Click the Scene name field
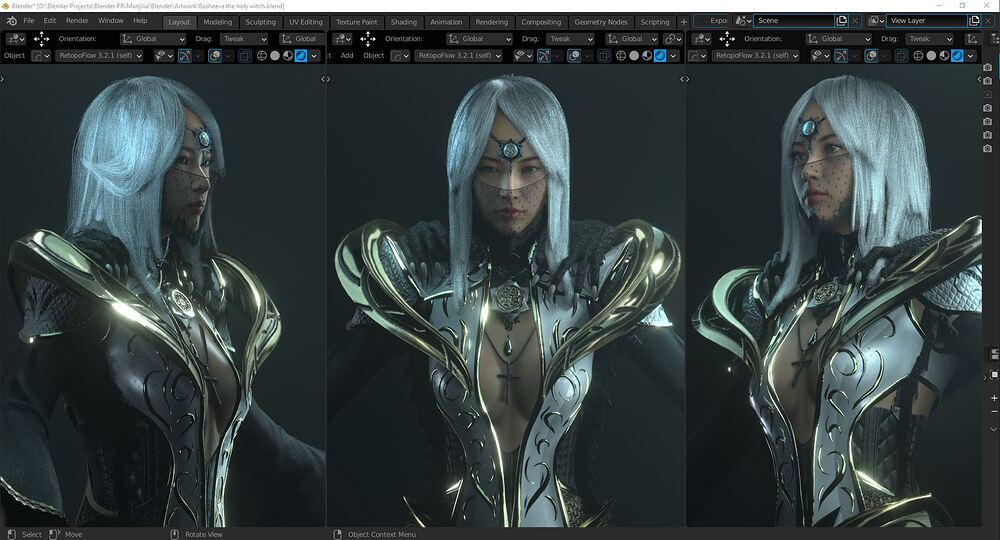 click(x=794, y=20)
